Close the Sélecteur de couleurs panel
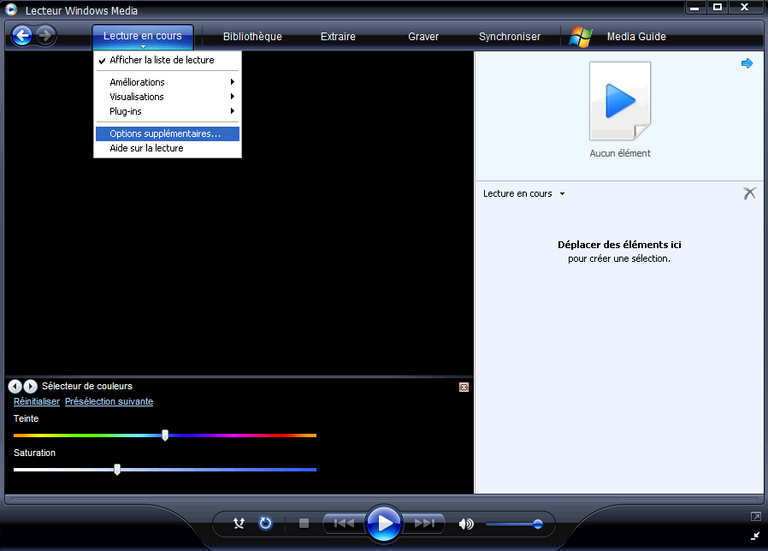The image size is (768, 551). (463, 387)
